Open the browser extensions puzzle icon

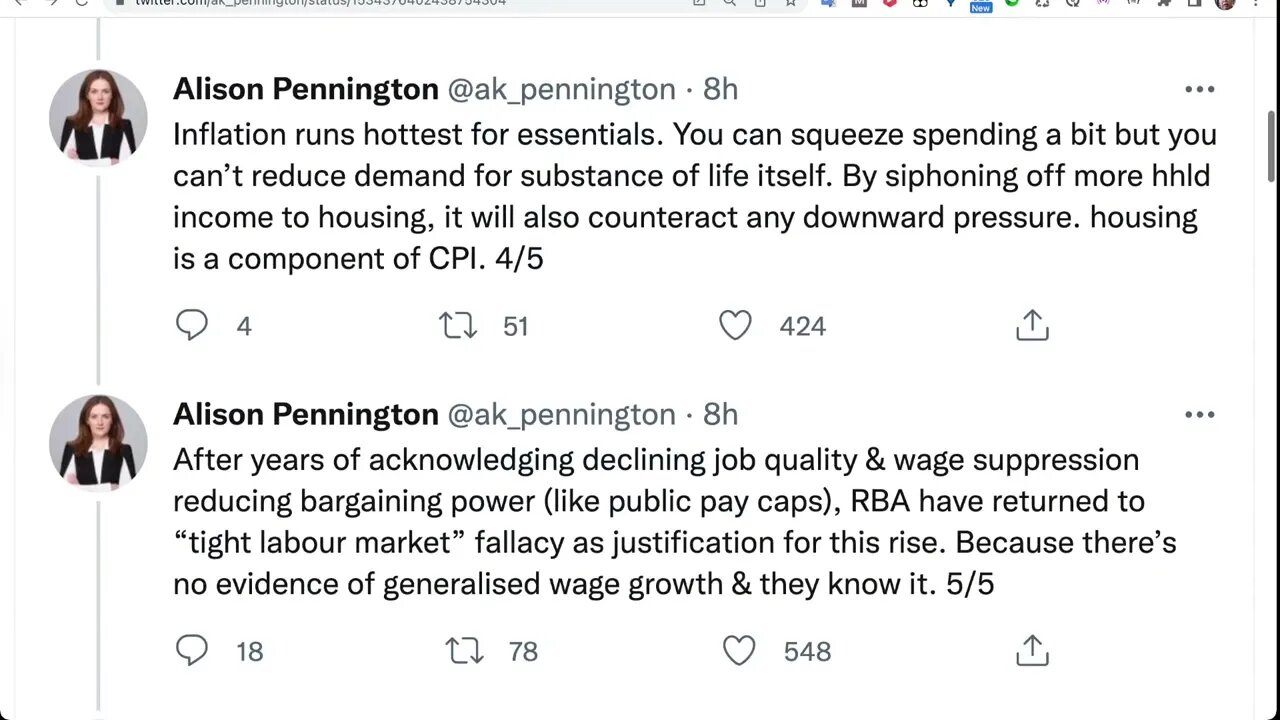click(x=1164, y=3)
